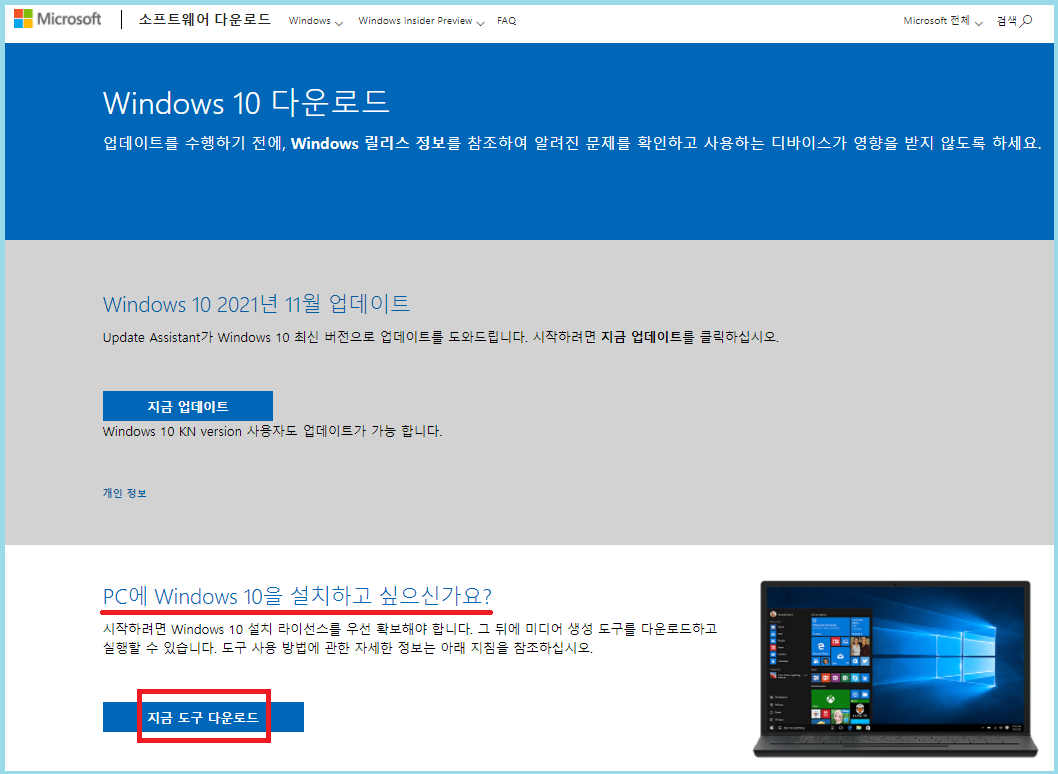Image resolution: width=1058 pixels, height=774 pixels.
Task: Click the Microsoft logo
Action: 57,19
